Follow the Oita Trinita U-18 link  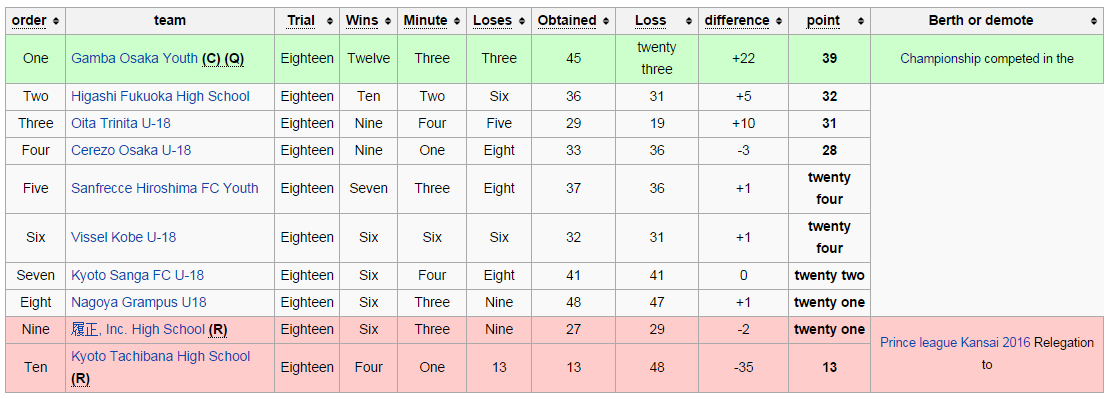[x=121, y=123]
